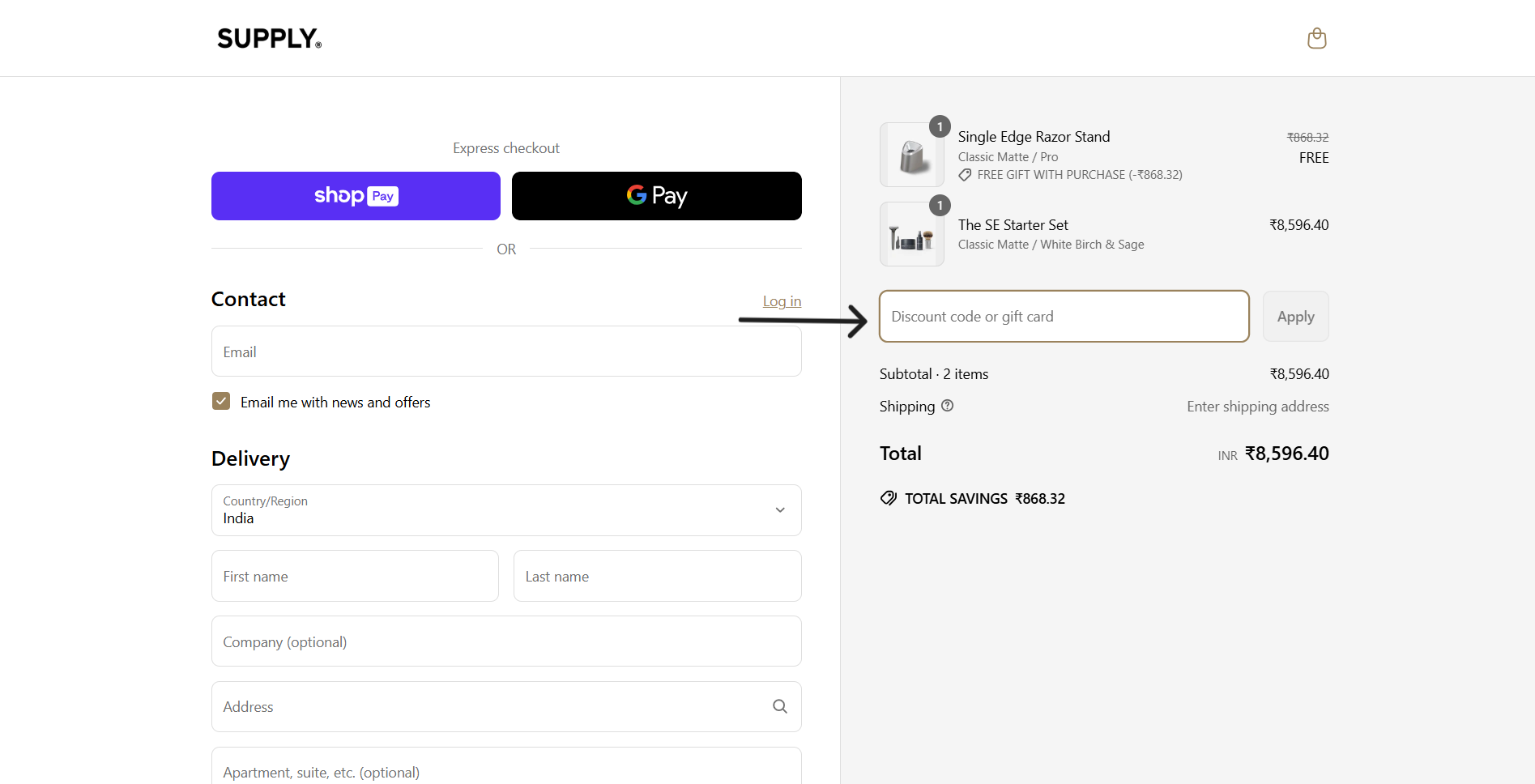
Task: Click the total savings tag icon
Action: (889, 498)
